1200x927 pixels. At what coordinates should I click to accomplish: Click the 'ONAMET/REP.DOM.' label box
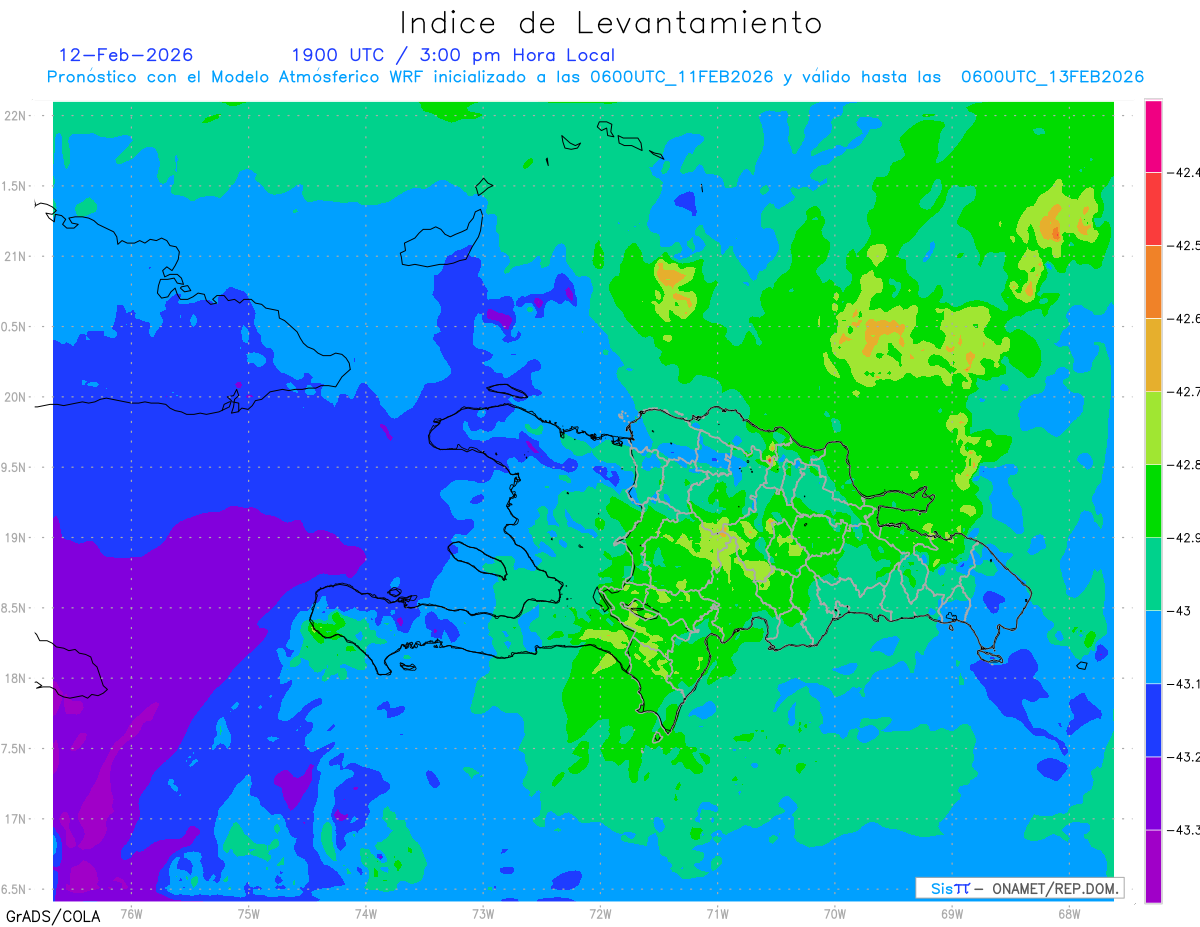(x=1019, y=888)
